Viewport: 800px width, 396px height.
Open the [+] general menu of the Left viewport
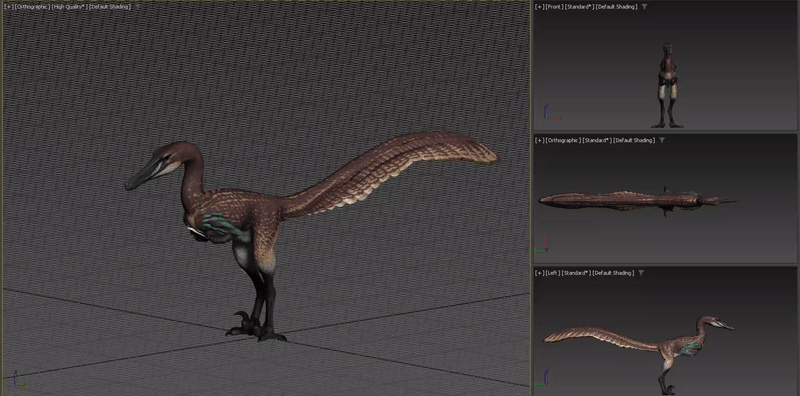pos(539,273)
